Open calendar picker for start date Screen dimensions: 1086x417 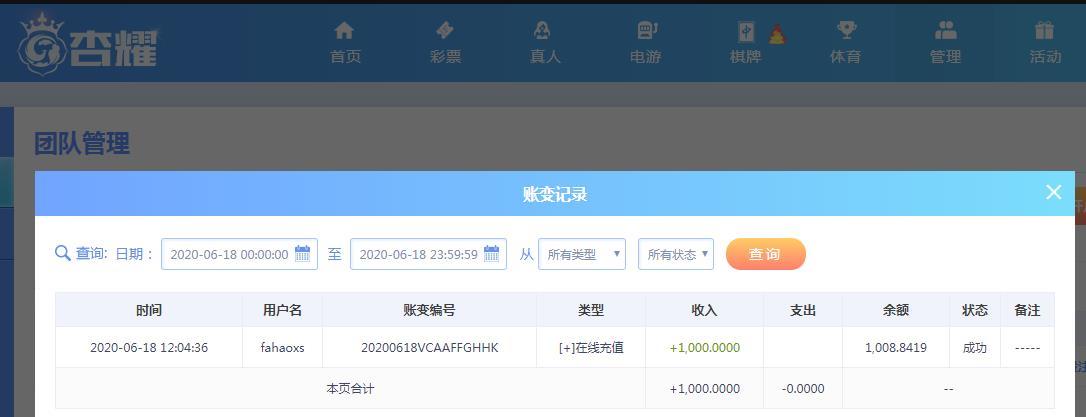pos(302,254)
